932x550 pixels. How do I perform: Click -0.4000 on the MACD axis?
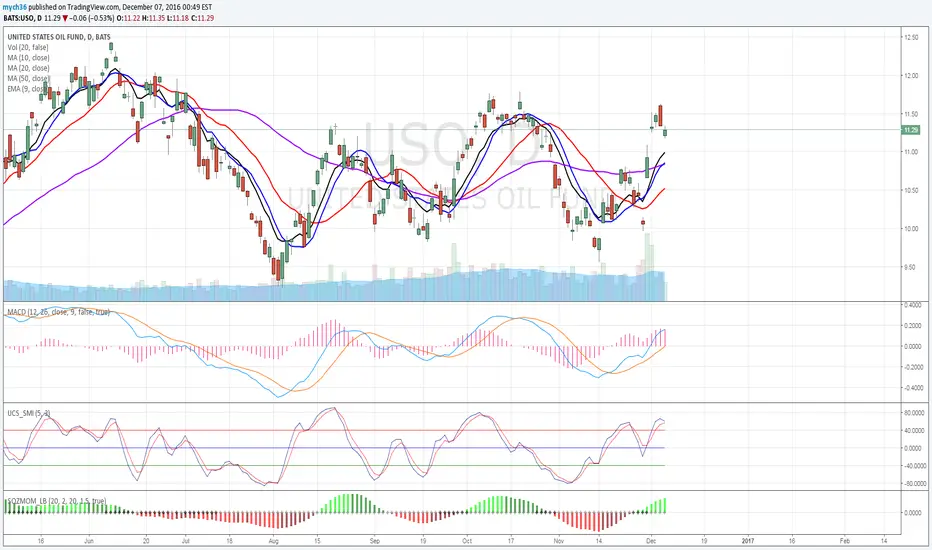912,388
